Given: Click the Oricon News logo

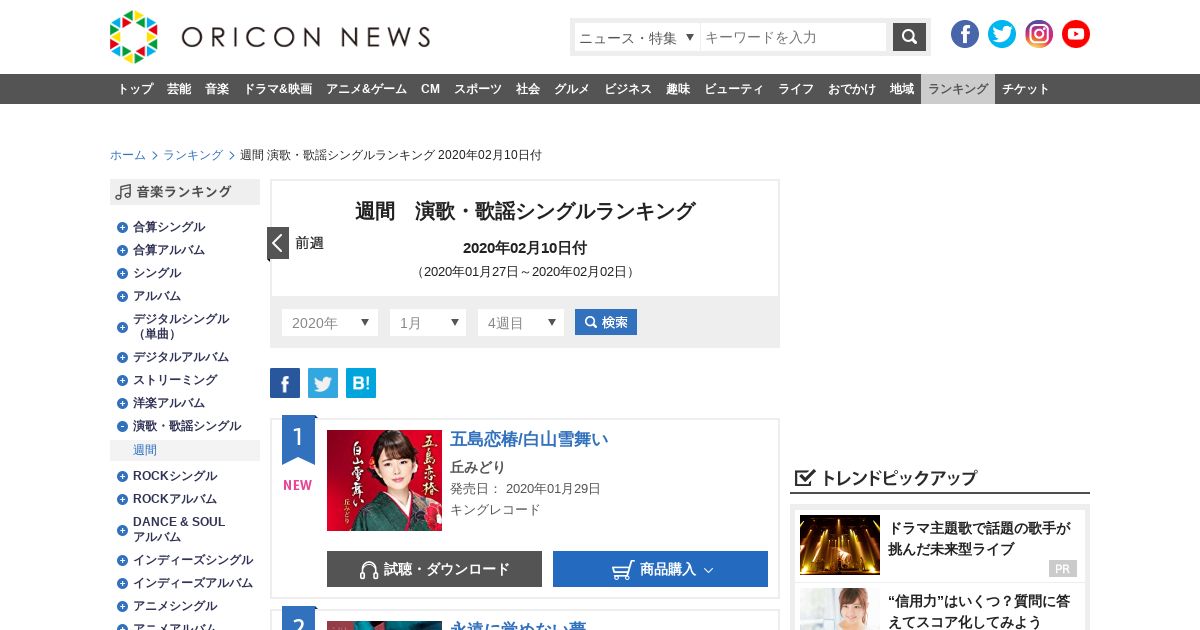Looking at the screenshot, I should point(270,37).
